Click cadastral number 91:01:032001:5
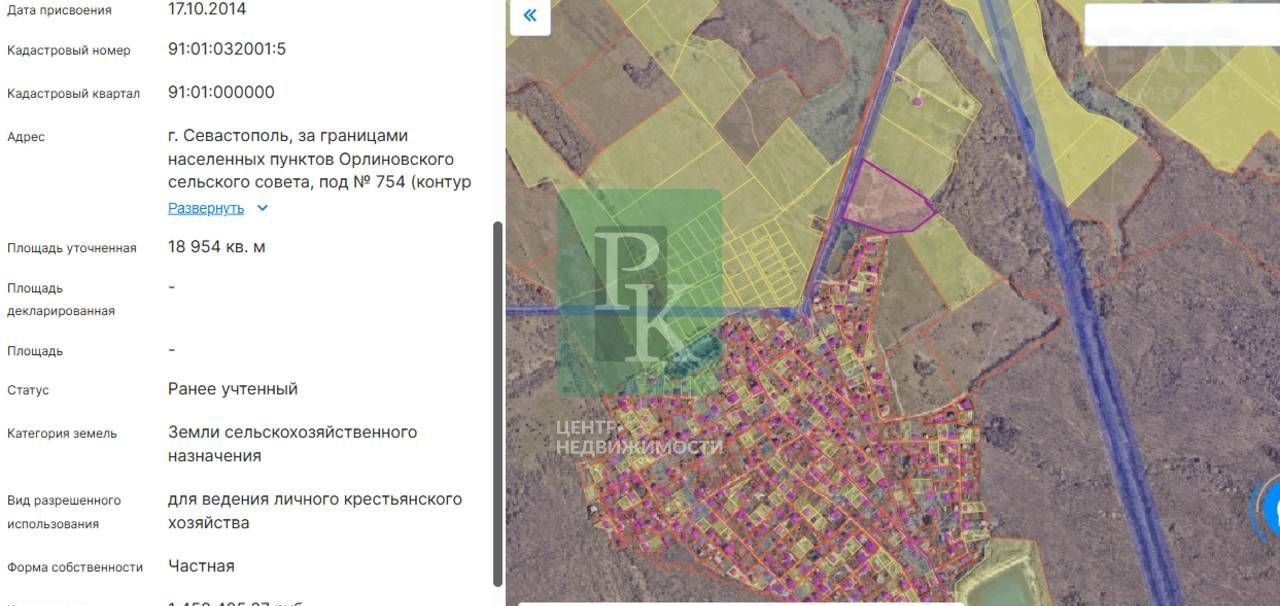 tap(227, 49)
